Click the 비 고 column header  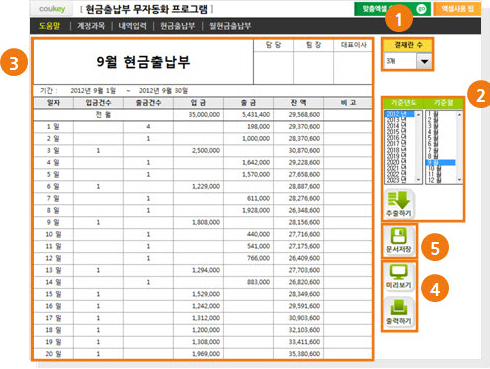348,103
